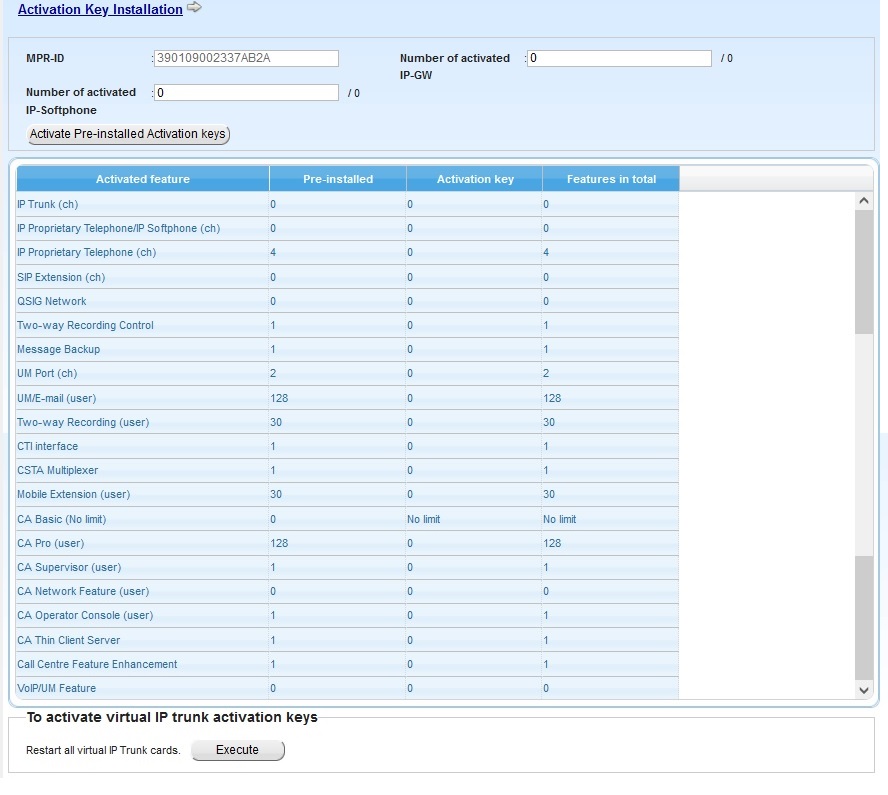Click the 'Restart all virtual IP Trunk cards.' text
The width and height of the screenshot is (888, 795).
(x=103, y=750)
